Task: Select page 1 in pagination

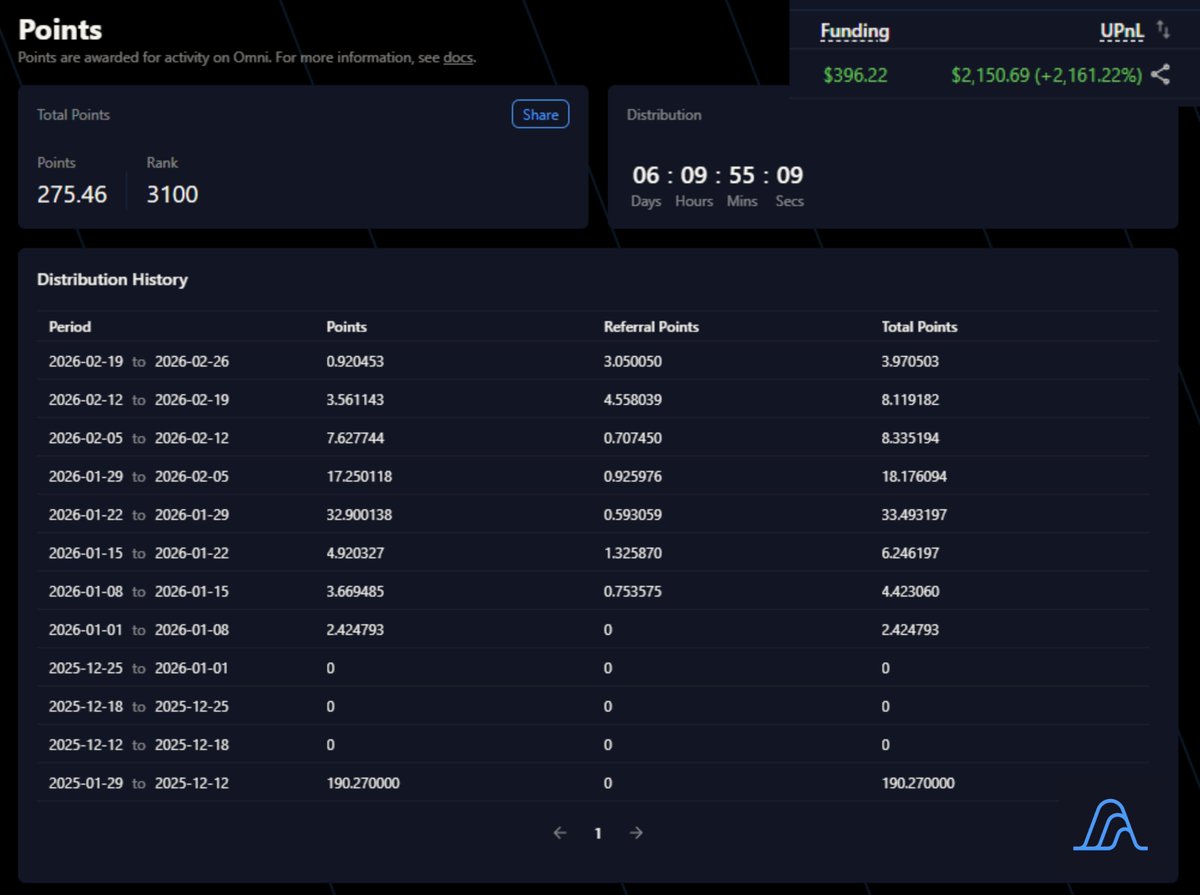Action: (598, 832)
